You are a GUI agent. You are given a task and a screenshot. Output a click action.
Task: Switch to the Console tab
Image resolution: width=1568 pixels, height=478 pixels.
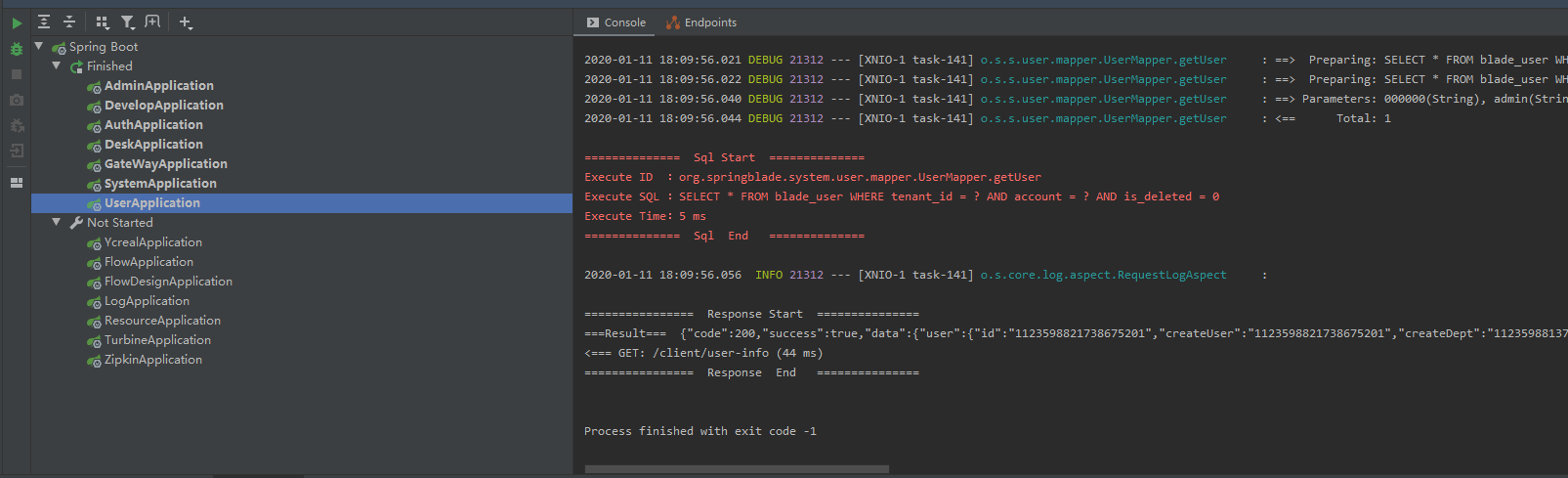coord(616,22)
